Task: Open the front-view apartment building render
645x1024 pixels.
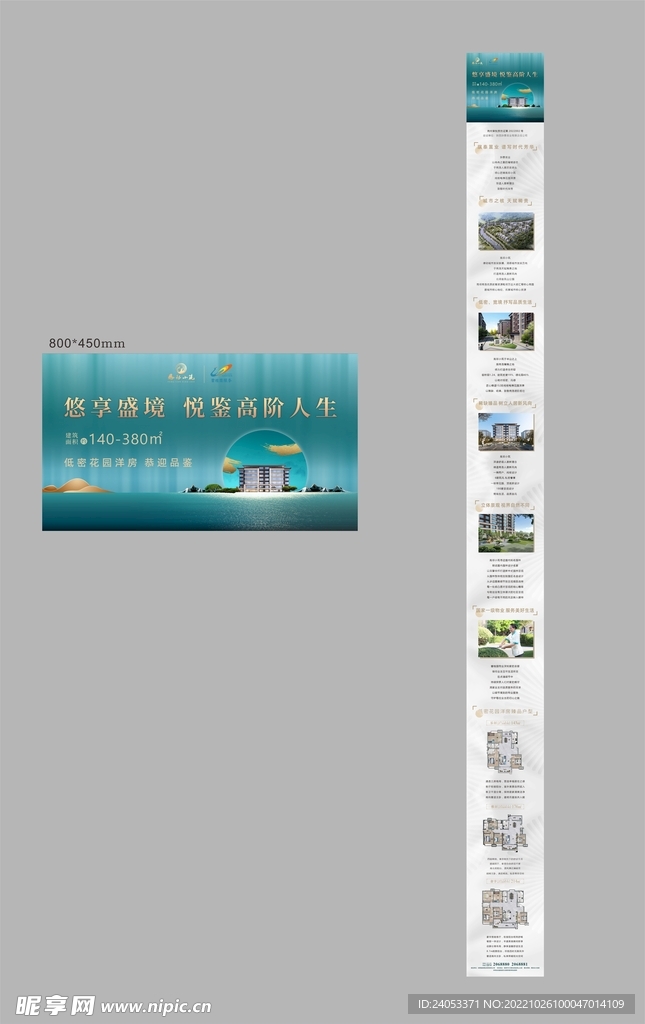Action: click(506, 432)
